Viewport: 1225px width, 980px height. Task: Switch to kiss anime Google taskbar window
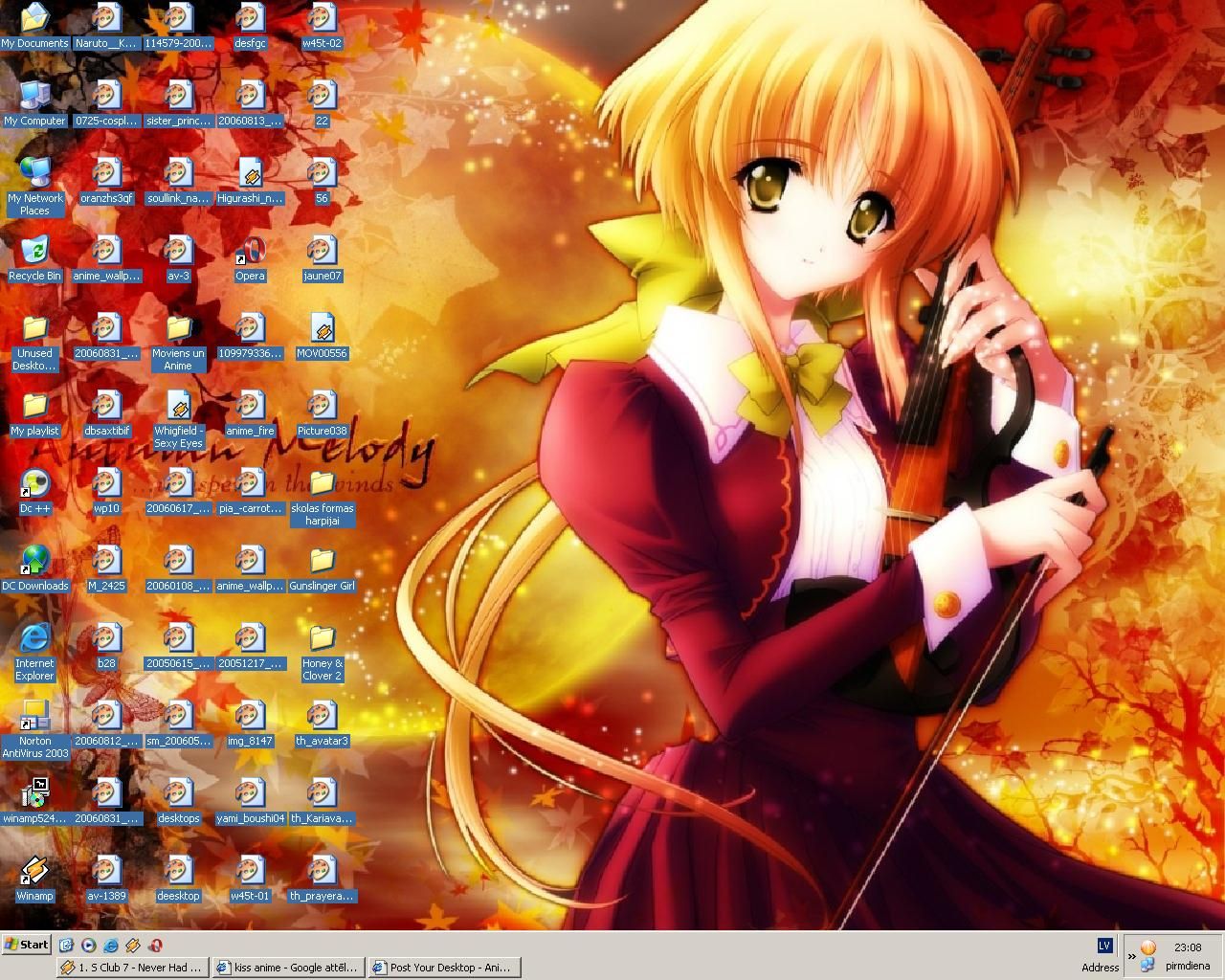(289, 968)
